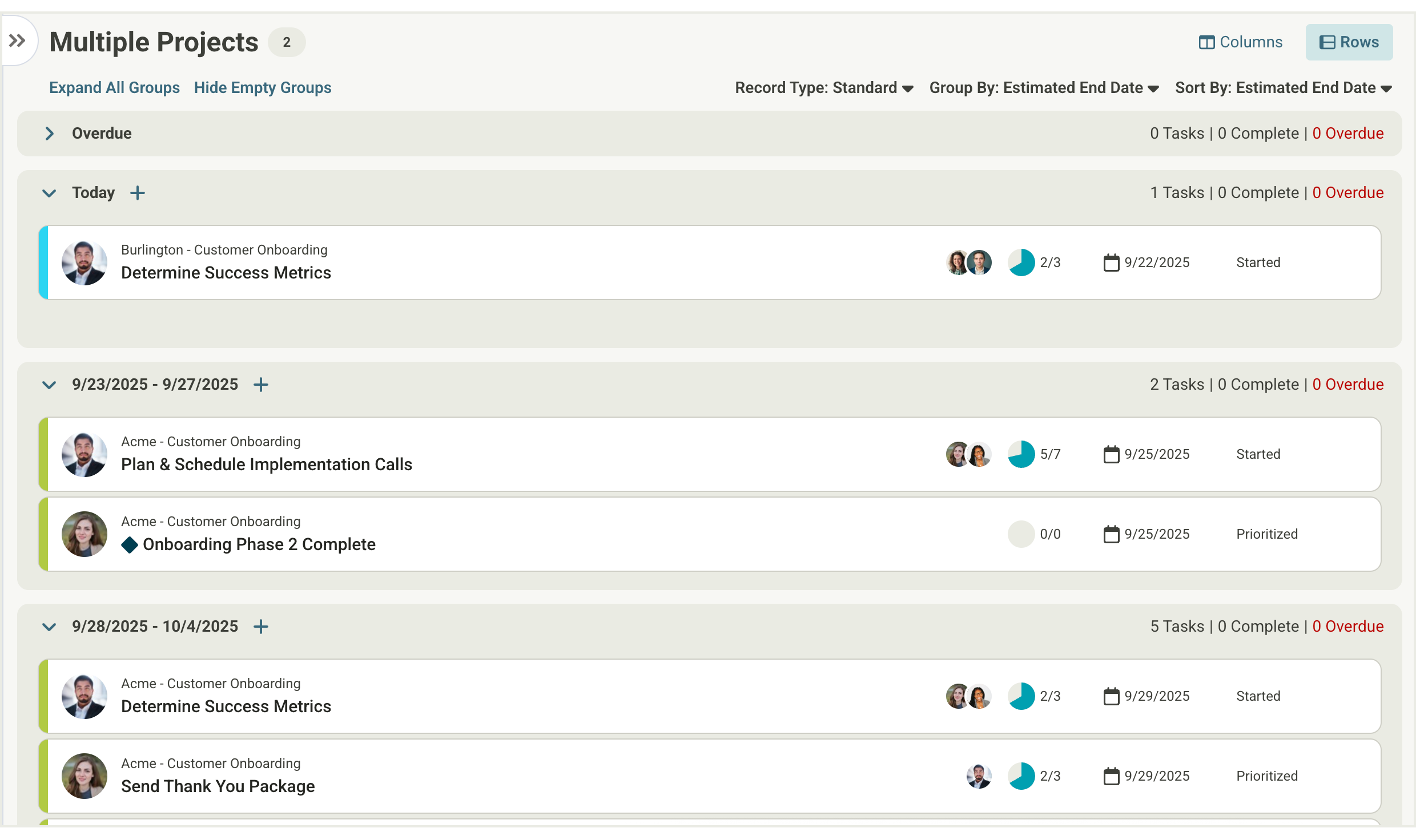1416x840 pixels.
Task: Click Overdue group 0 Overdue count
Action: pyautogui.click(x=1348, y=134)
